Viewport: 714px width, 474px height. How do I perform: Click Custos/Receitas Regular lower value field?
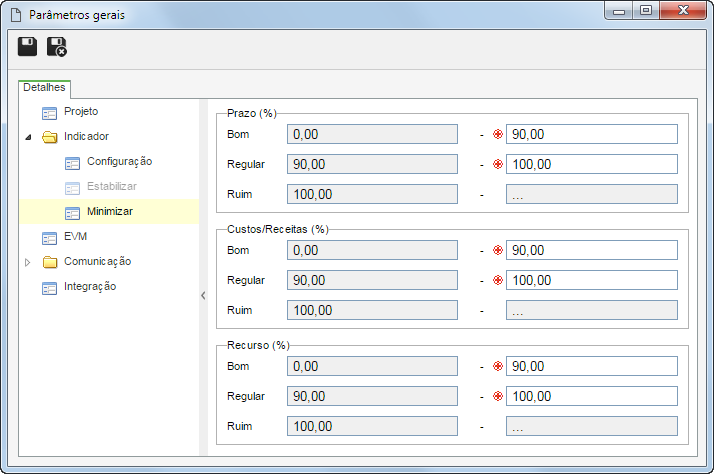(x=372, y=280)
